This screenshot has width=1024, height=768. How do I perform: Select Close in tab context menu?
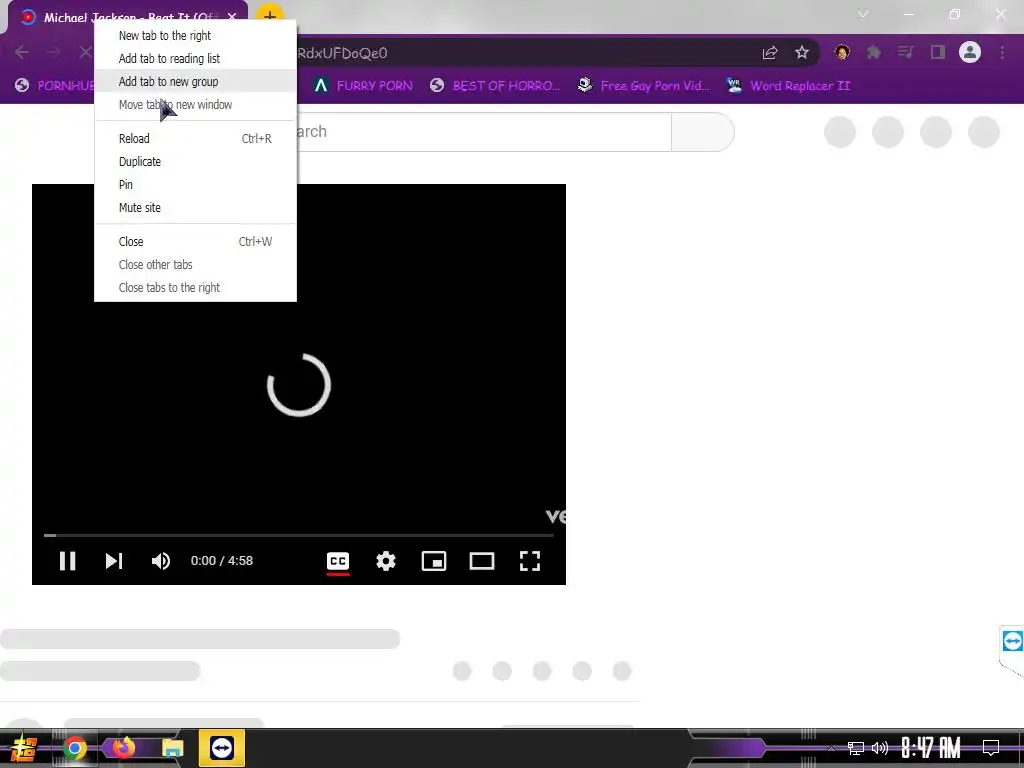point(195,241)
